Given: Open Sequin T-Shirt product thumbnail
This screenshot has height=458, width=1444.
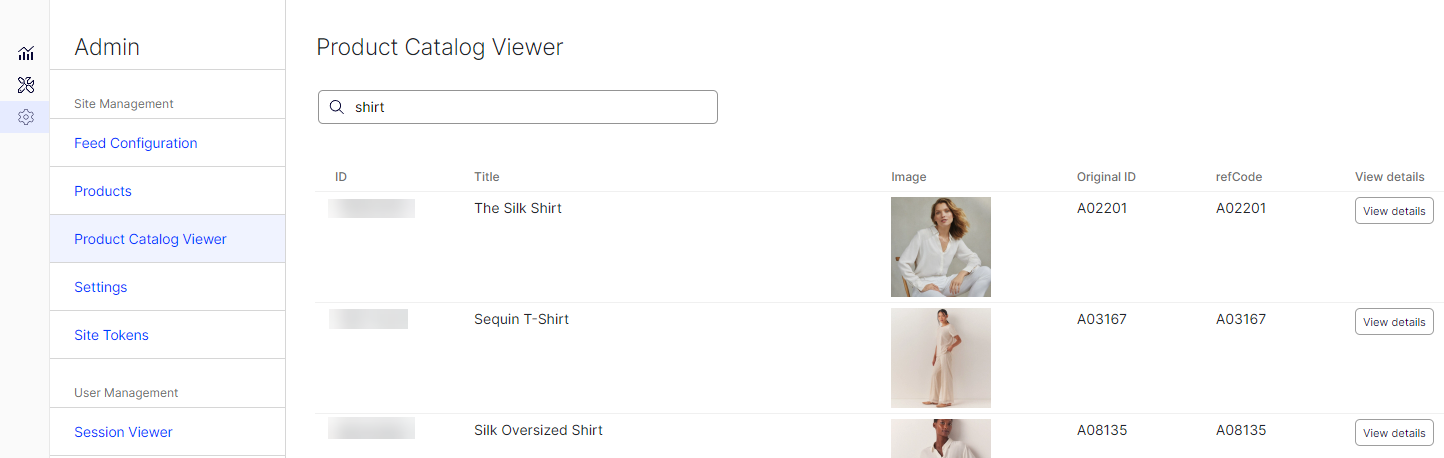Looking at the screenshot, I should (x=941, y=358).
